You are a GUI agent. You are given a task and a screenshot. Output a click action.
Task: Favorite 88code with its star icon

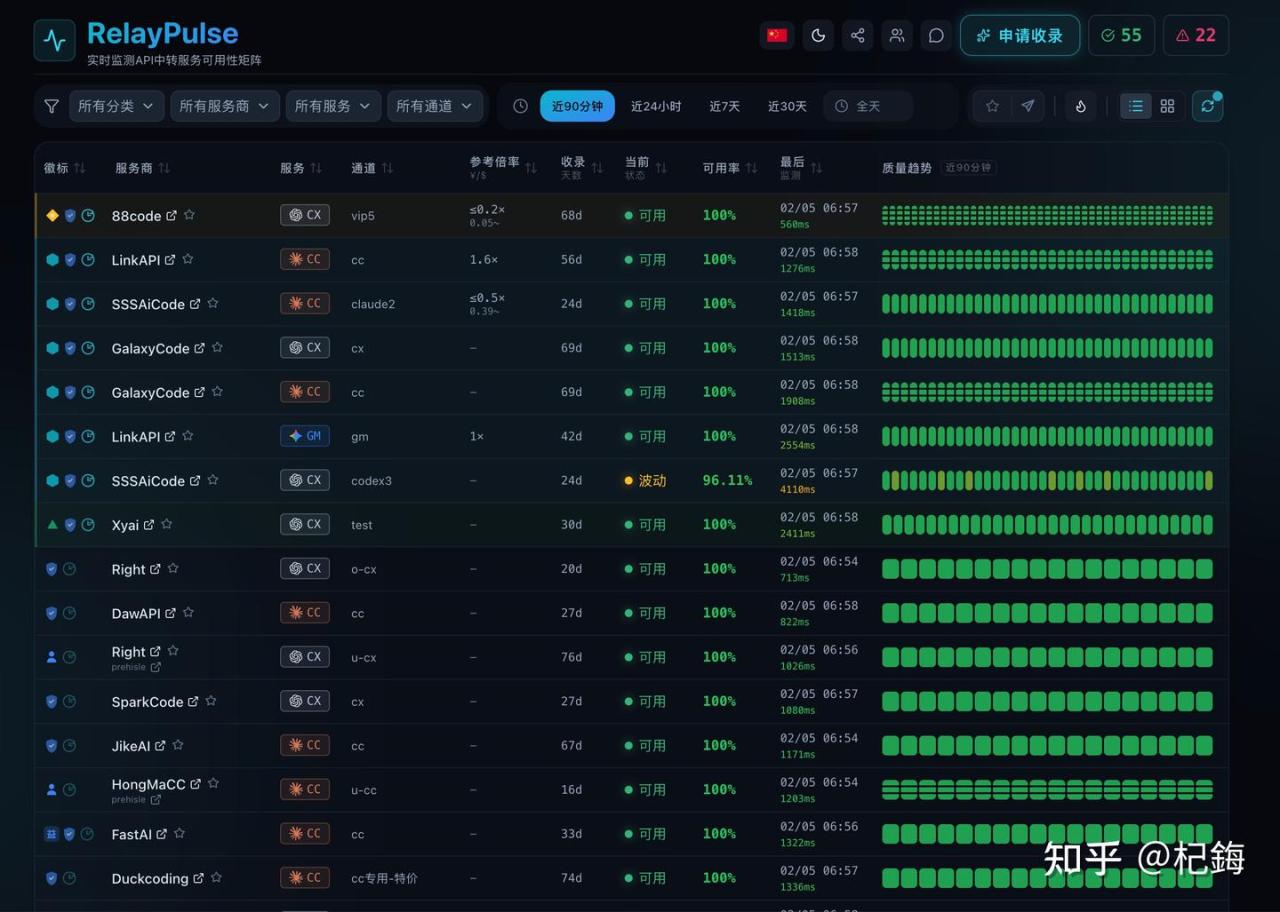tap(189, 215)
